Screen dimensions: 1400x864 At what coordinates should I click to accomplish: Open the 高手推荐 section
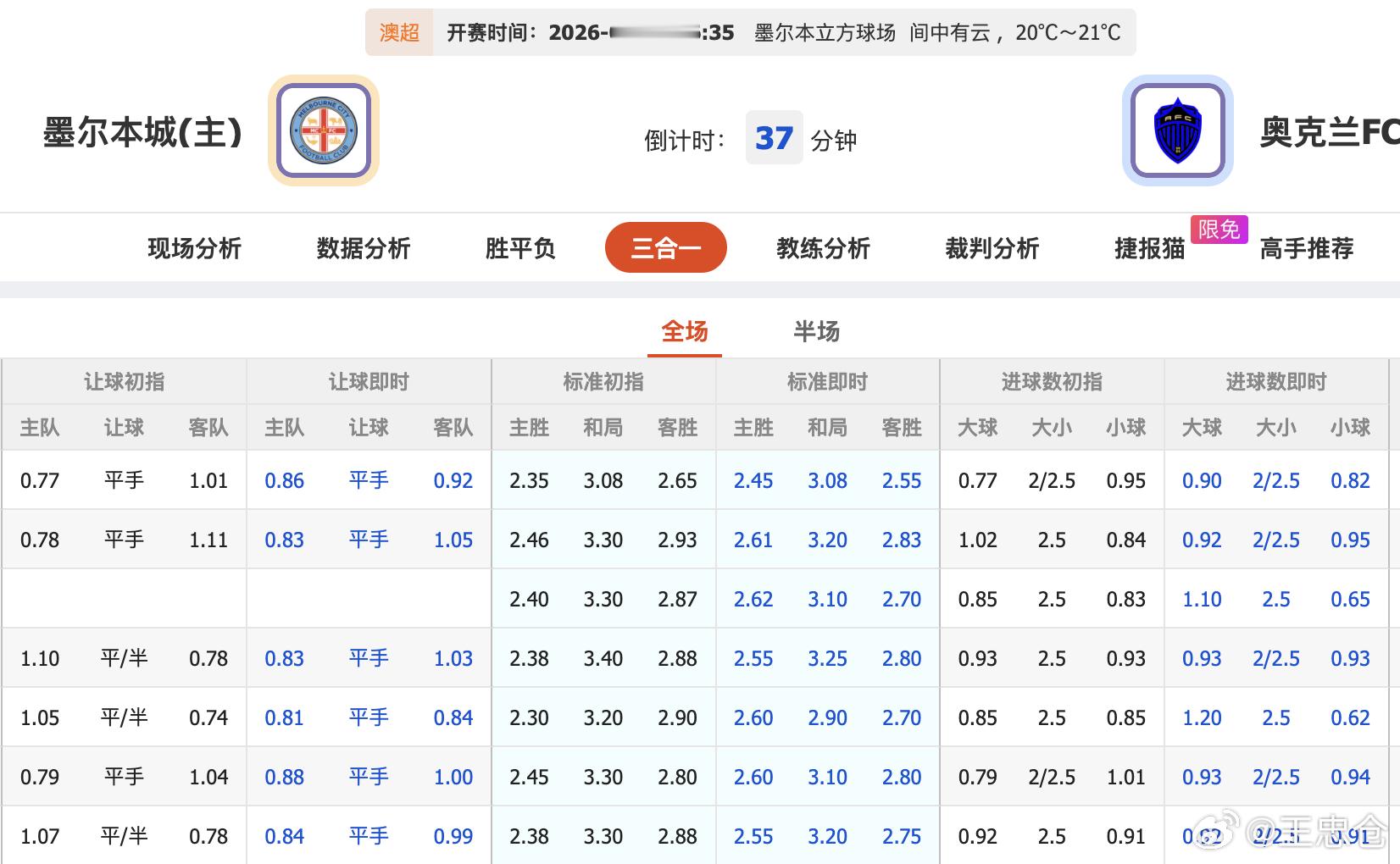tap(1305, 248)
